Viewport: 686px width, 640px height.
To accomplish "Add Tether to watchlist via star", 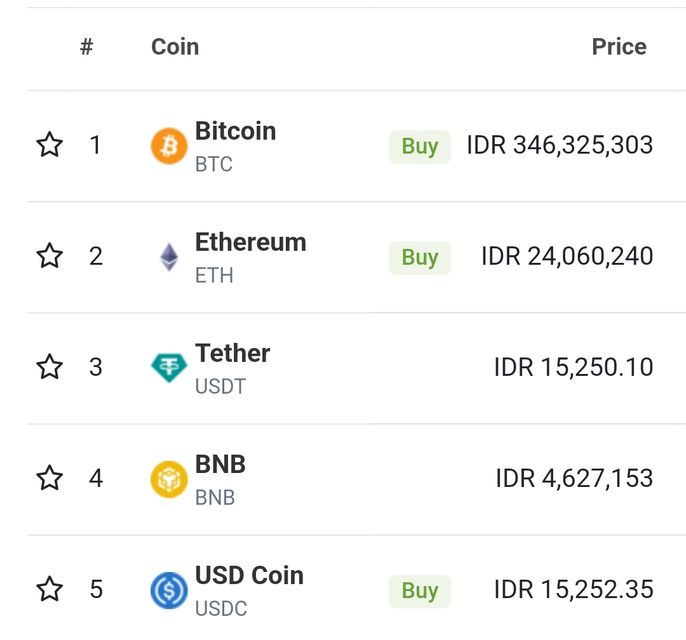I will pos(50,368).
